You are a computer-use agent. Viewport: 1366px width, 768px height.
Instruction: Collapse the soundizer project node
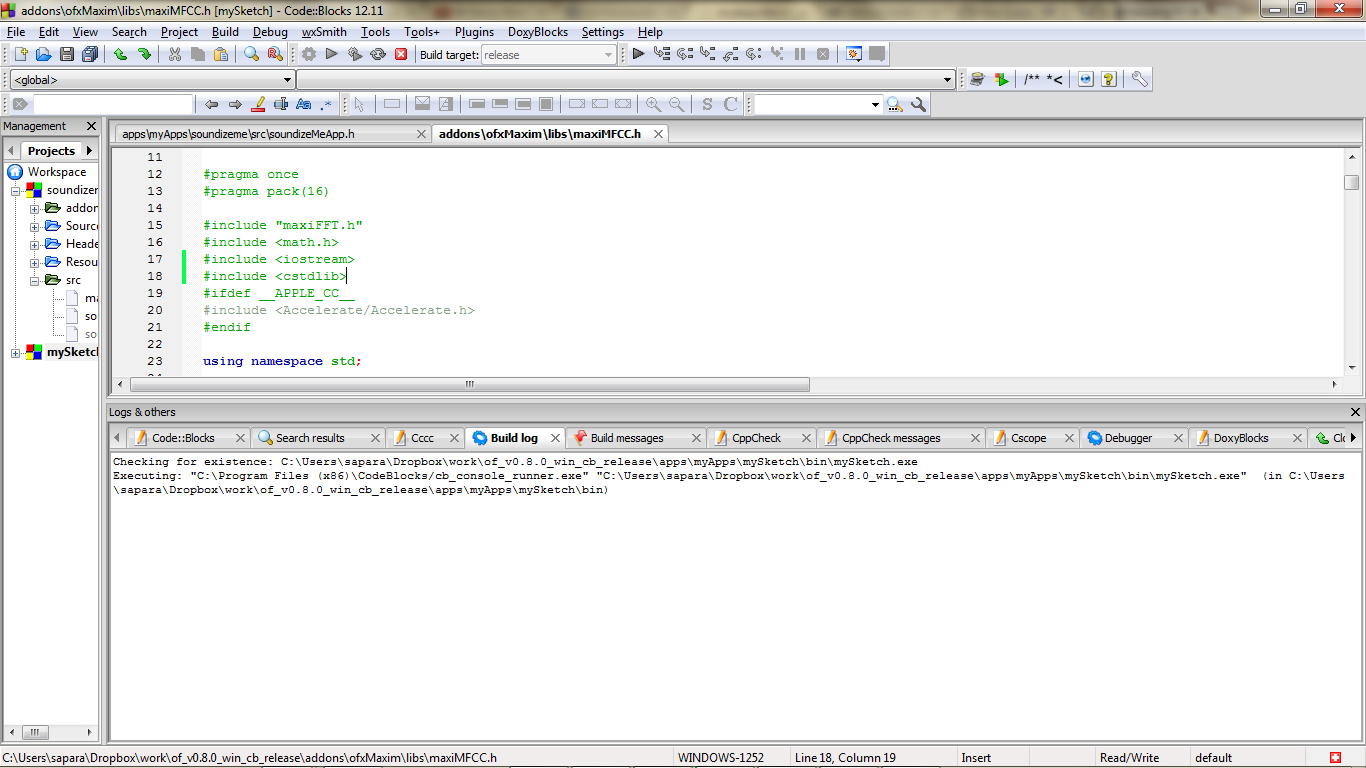point(16,190)
